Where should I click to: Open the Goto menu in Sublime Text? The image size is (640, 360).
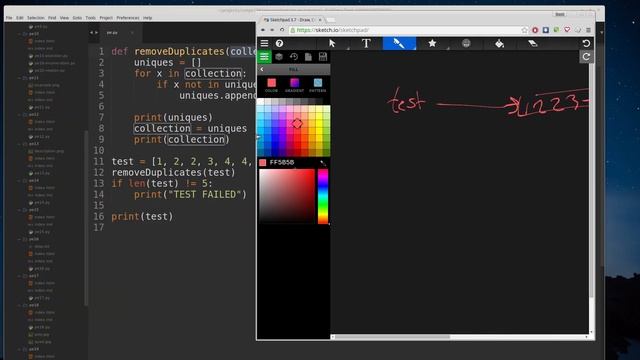77,18
